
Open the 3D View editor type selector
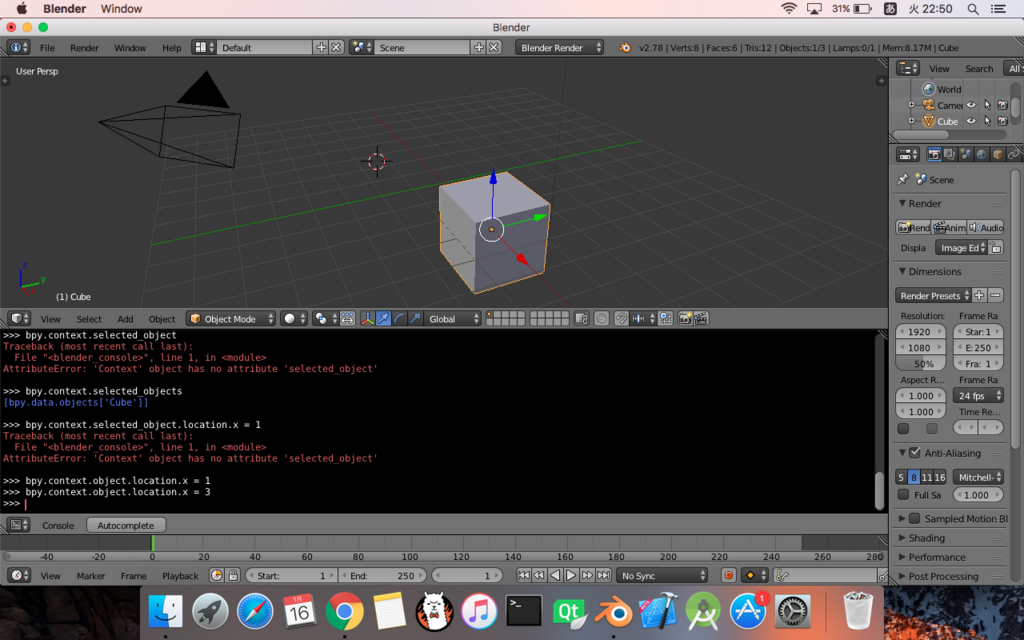(20, 318)
